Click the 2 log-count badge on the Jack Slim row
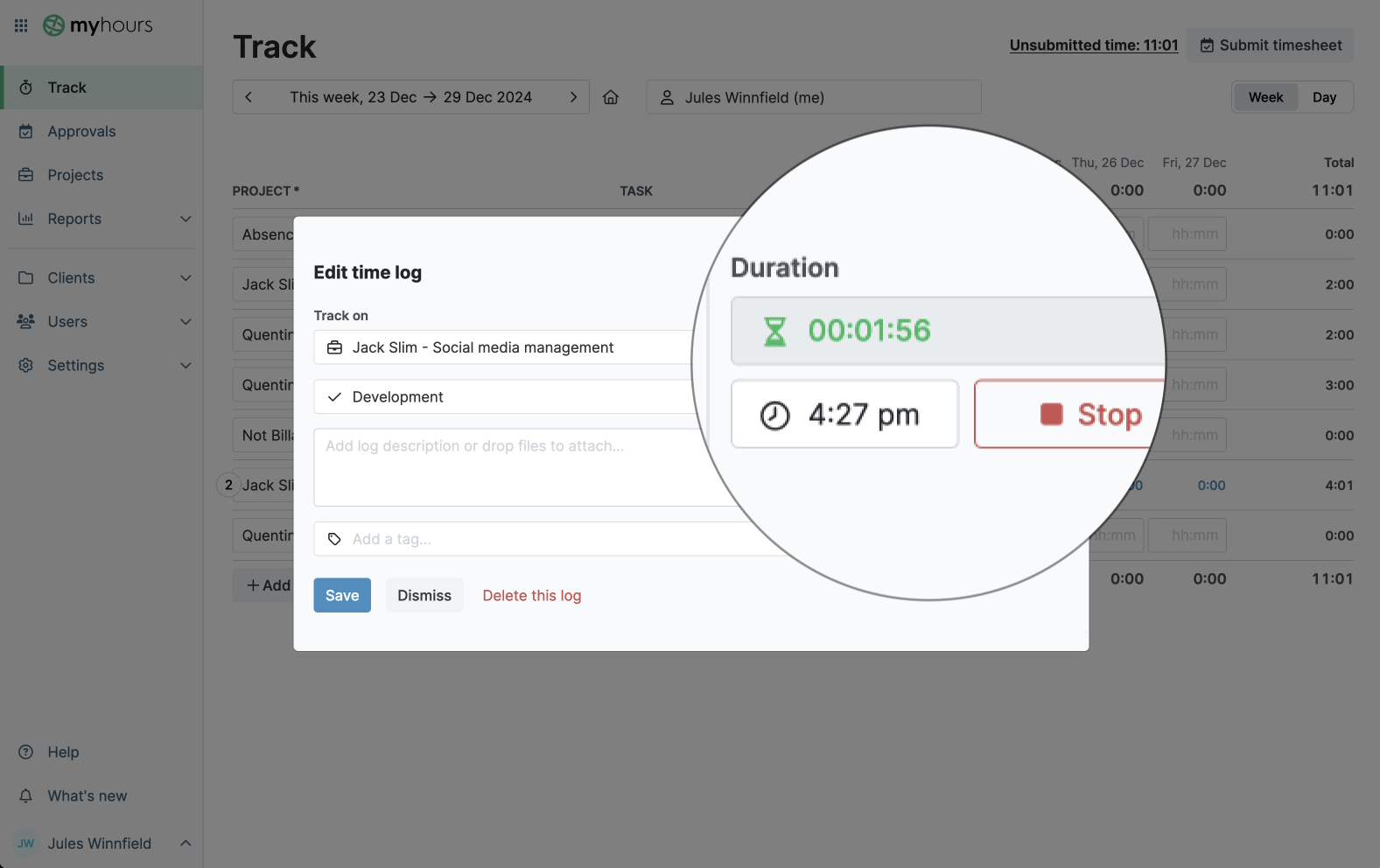 pos(228,485)
